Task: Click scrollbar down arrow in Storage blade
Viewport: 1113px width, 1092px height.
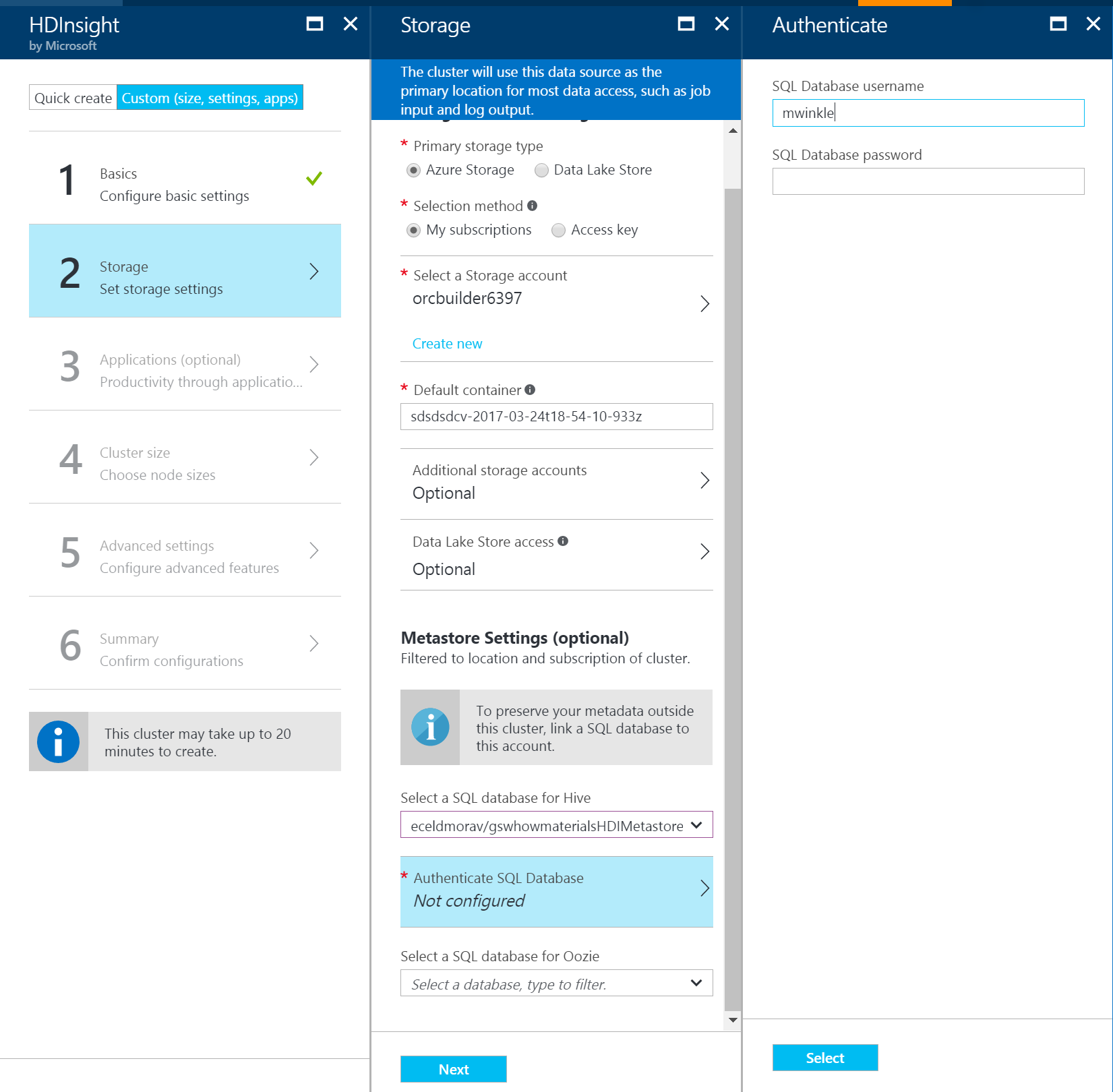Action: [733, 1020]
